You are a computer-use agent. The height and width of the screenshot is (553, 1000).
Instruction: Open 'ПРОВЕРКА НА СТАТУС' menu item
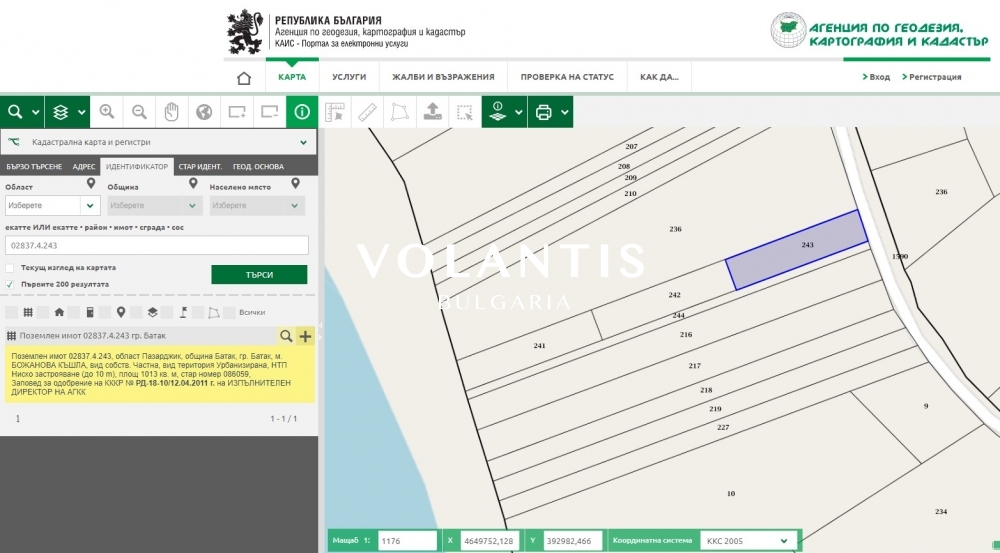pos(567,77)
